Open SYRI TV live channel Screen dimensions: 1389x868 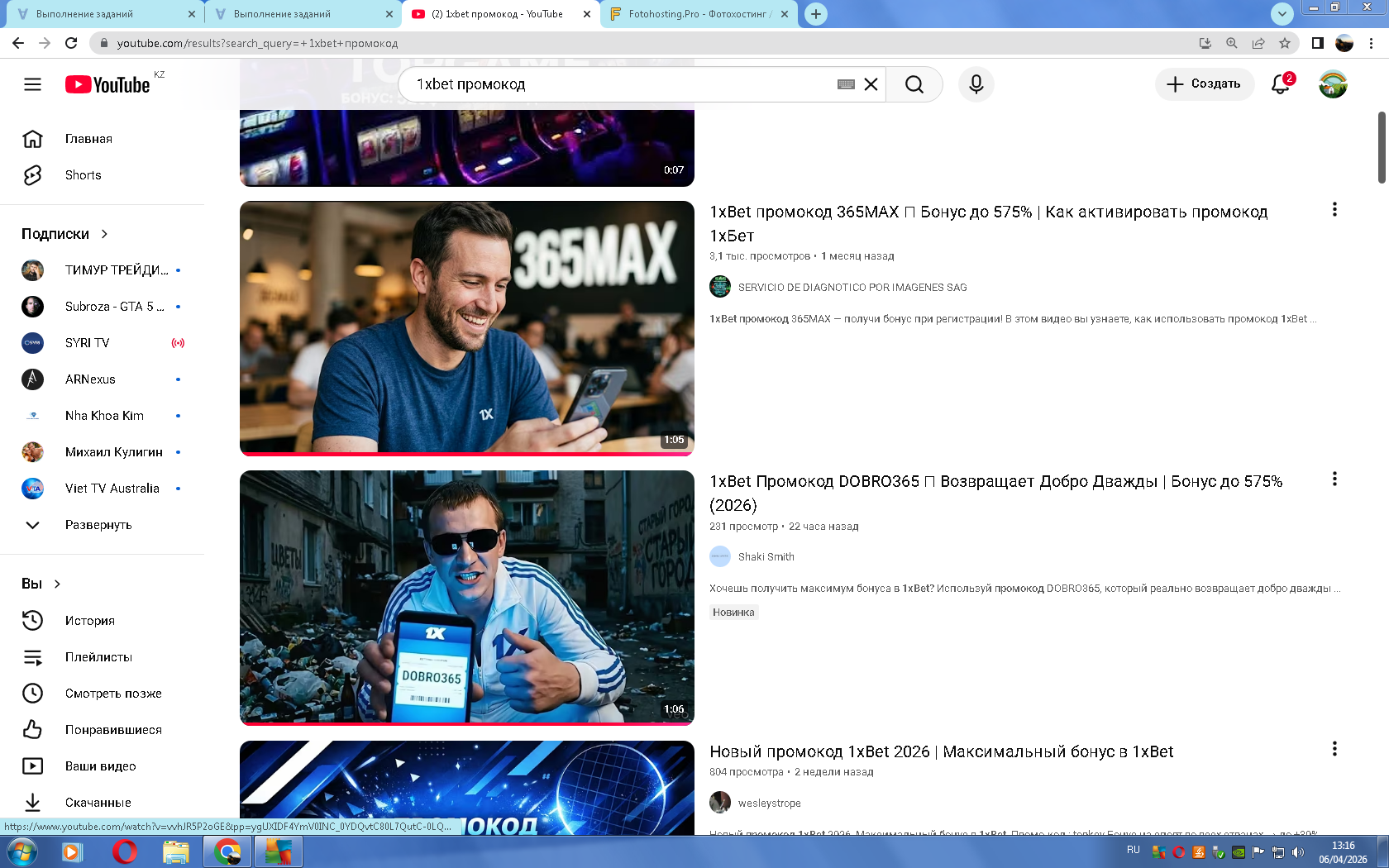point(102,343)
